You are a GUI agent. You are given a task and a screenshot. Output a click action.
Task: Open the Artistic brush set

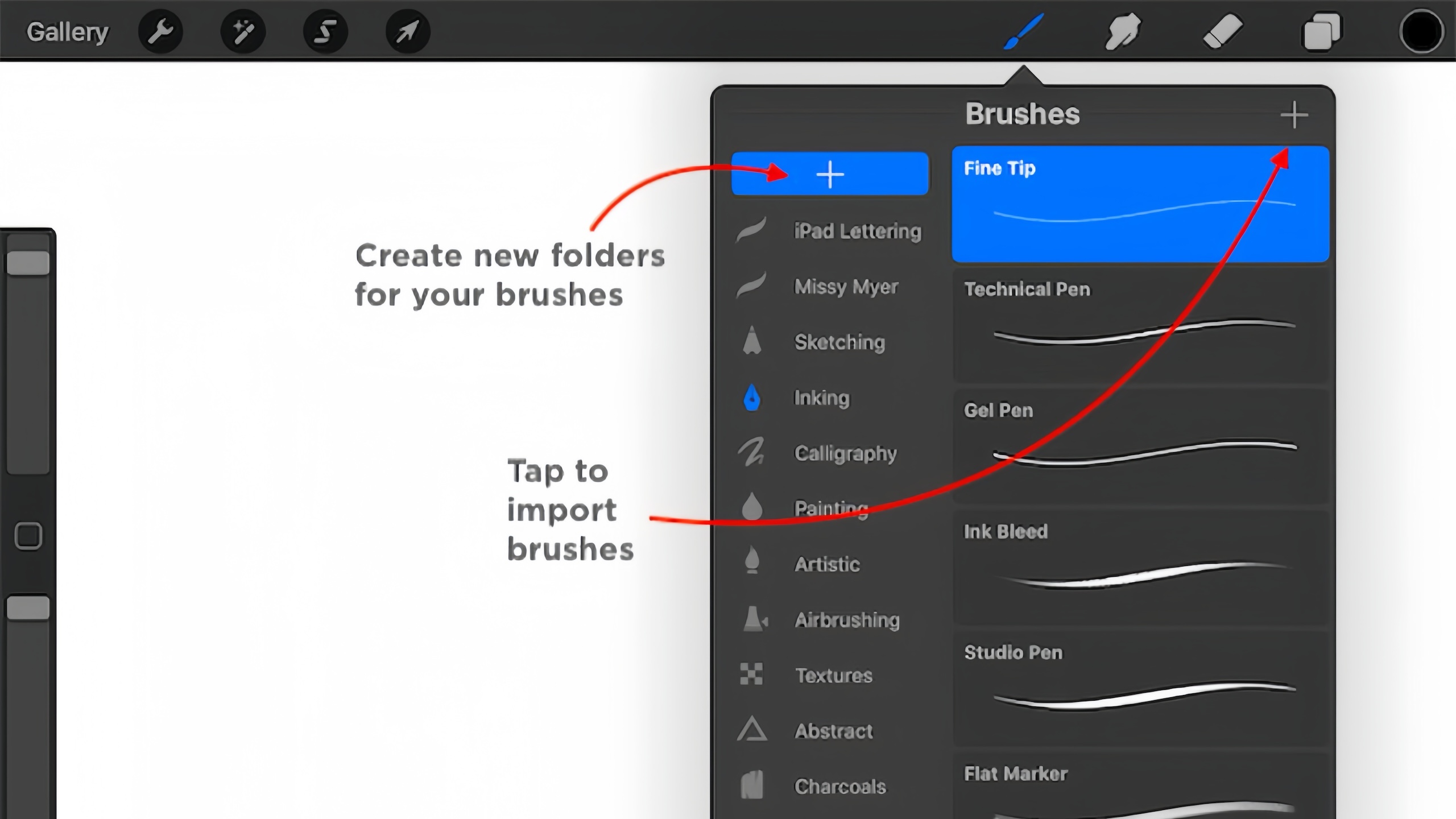pos(830,564)
